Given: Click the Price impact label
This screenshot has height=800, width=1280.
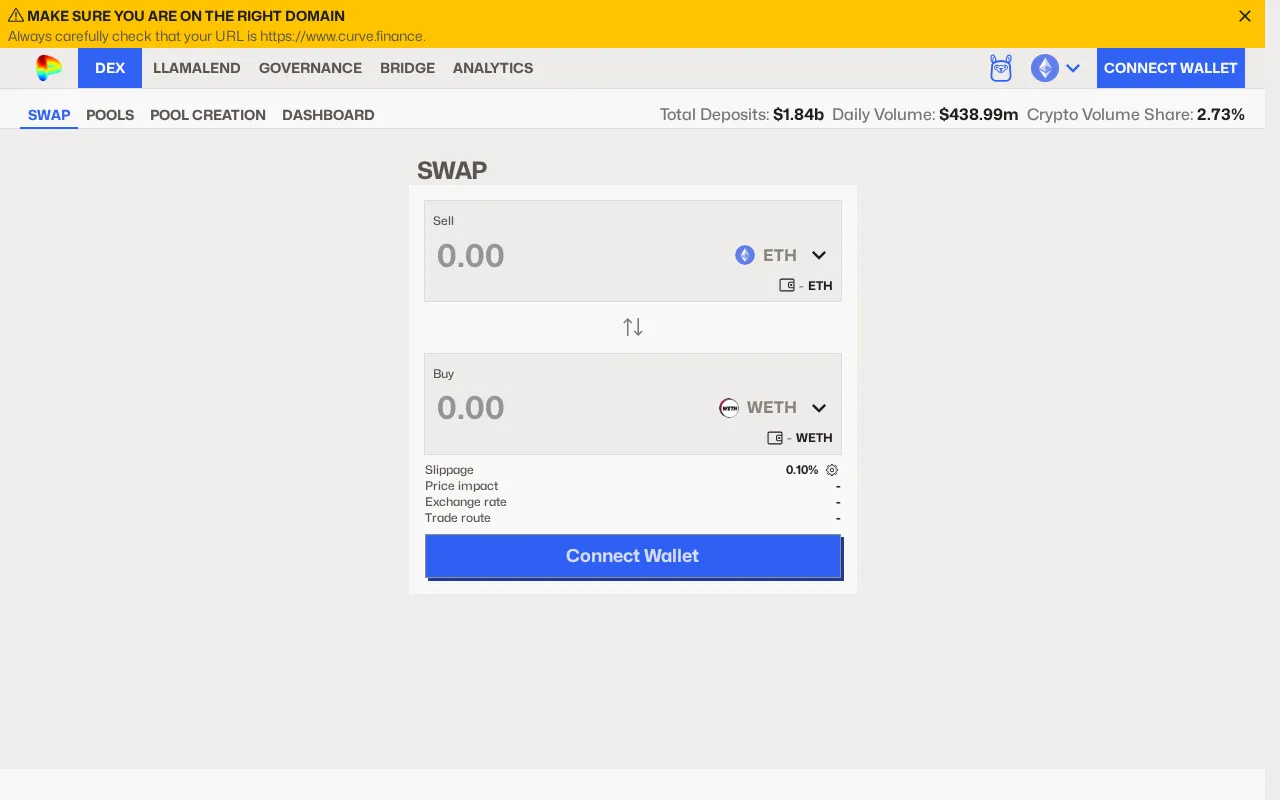Looking at the screenshot, I should pyautogui.click(x=461, y=486).
